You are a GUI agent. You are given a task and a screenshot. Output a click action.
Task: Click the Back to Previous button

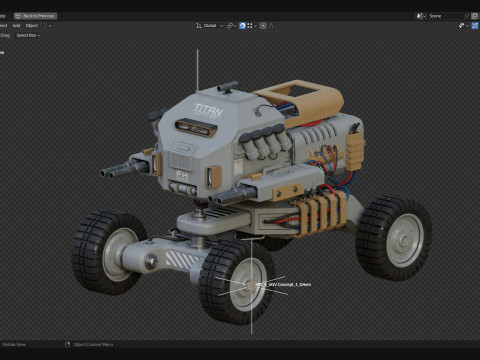35,16
